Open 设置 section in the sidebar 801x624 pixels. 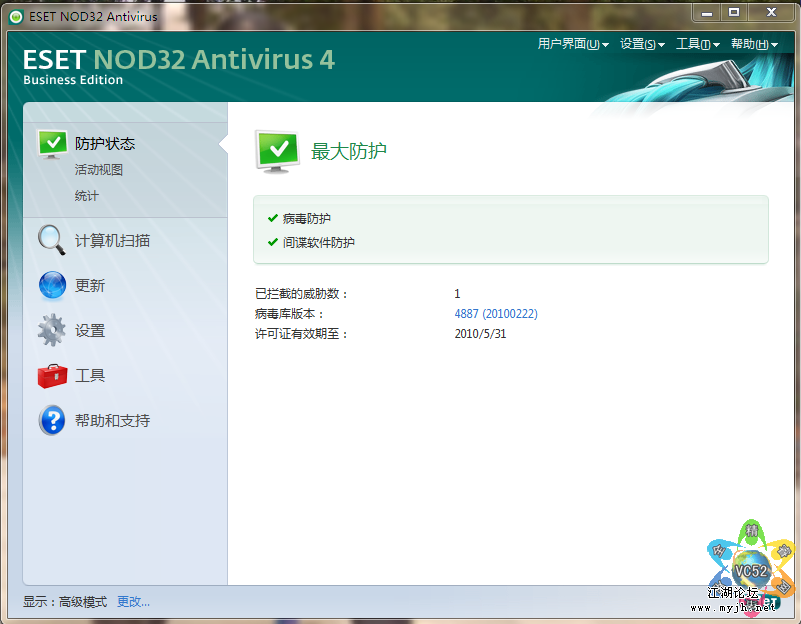(90, 330)
